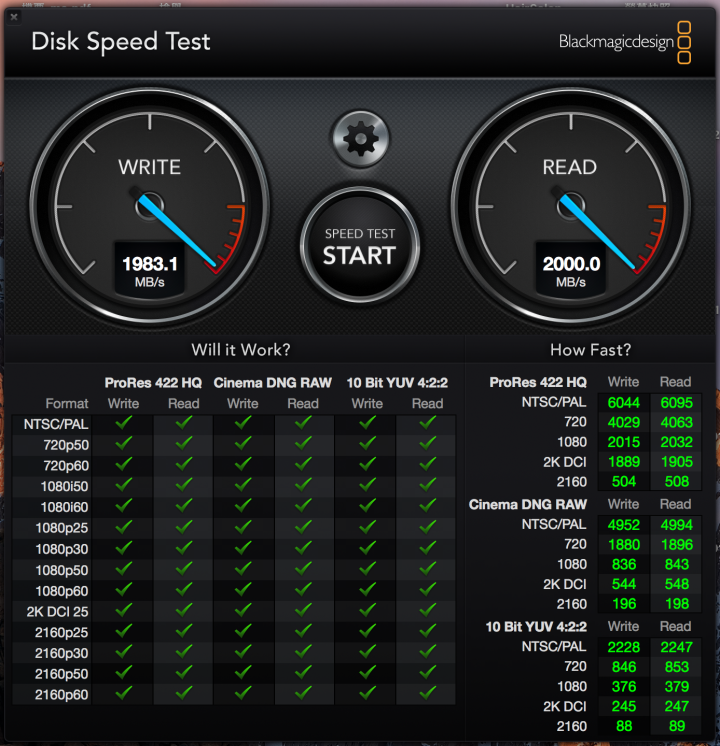Click ProRes 720 write value 4029
Screen dimensions: 720x746
623,422
